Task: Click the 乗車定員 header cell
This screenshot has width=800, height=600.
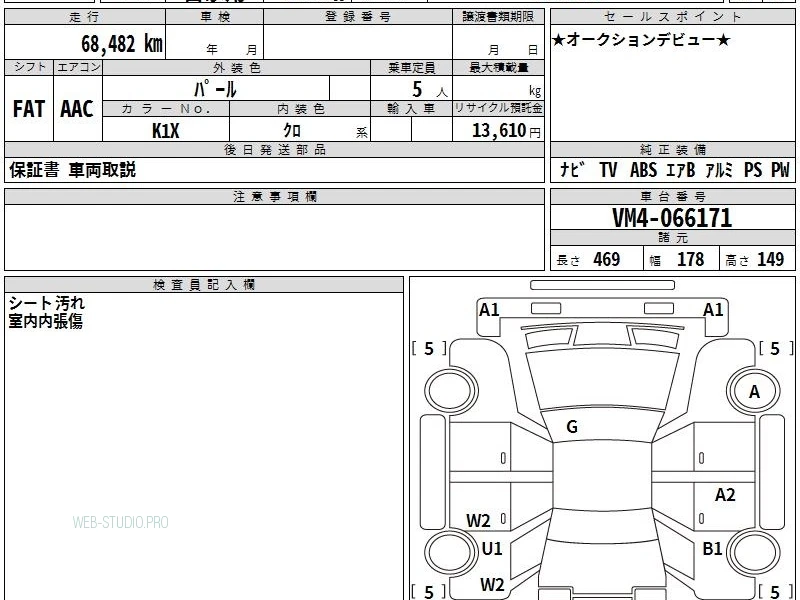Action: 412,68
